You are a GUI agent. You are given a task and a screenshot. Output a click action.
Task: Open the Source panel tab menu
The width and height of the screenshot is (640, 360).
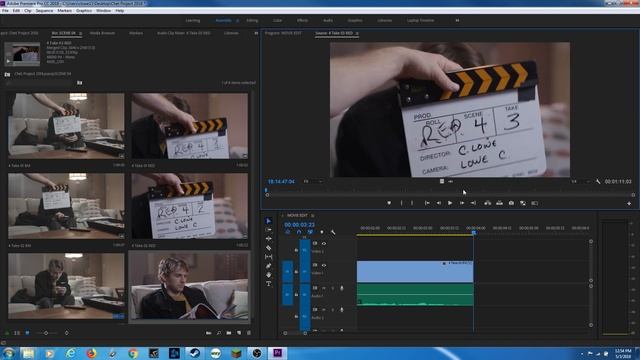click(357, 33)
